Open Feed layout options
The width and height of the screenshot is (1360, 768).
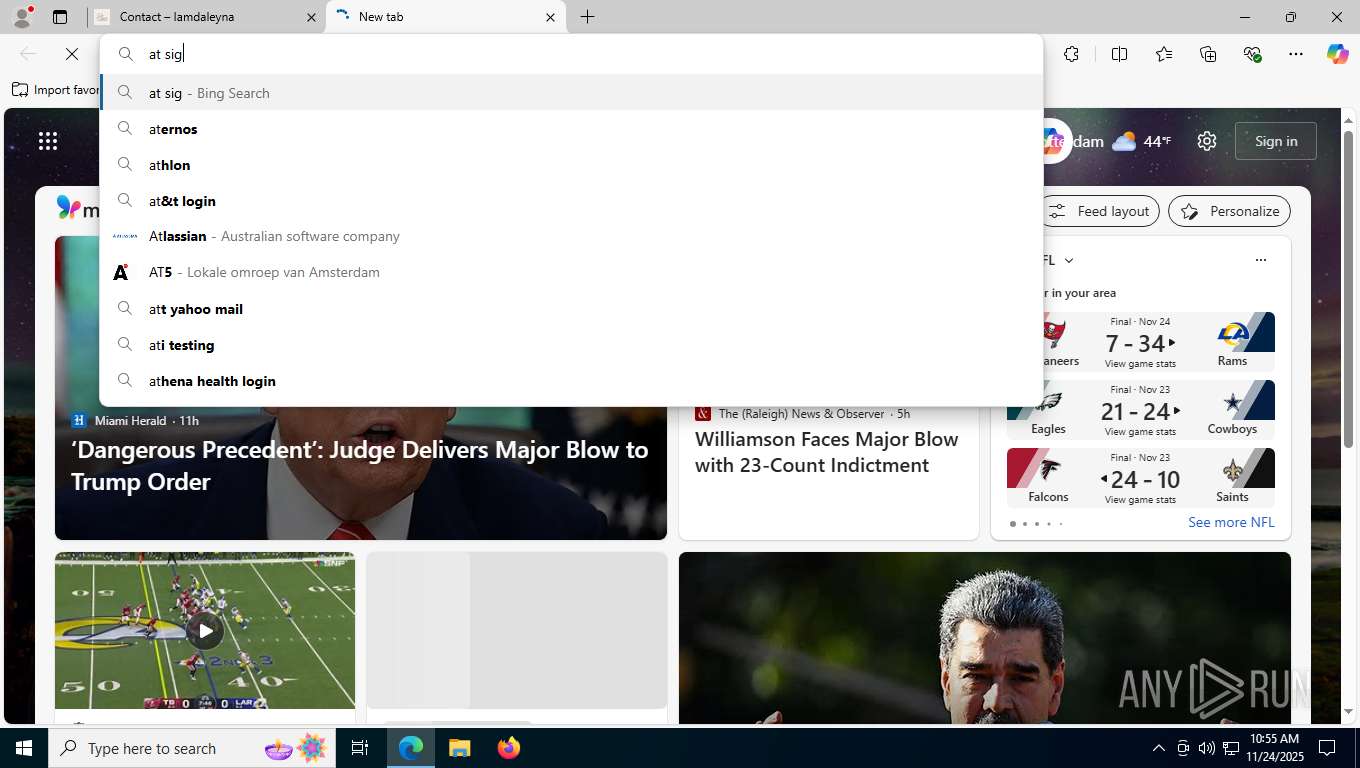point(1099,211)
